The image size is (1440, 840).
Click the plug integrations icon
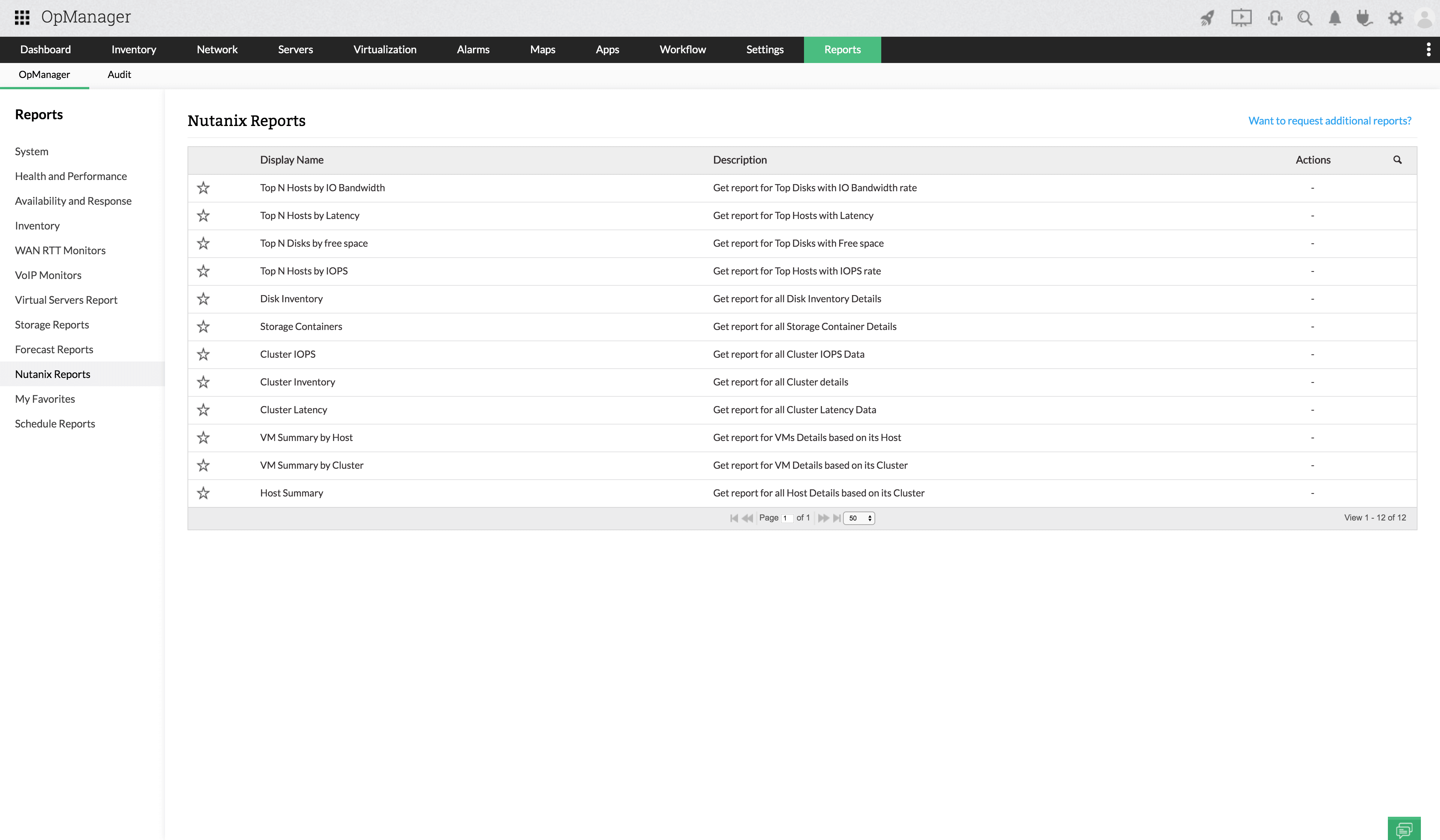(x=1364, y=18)
